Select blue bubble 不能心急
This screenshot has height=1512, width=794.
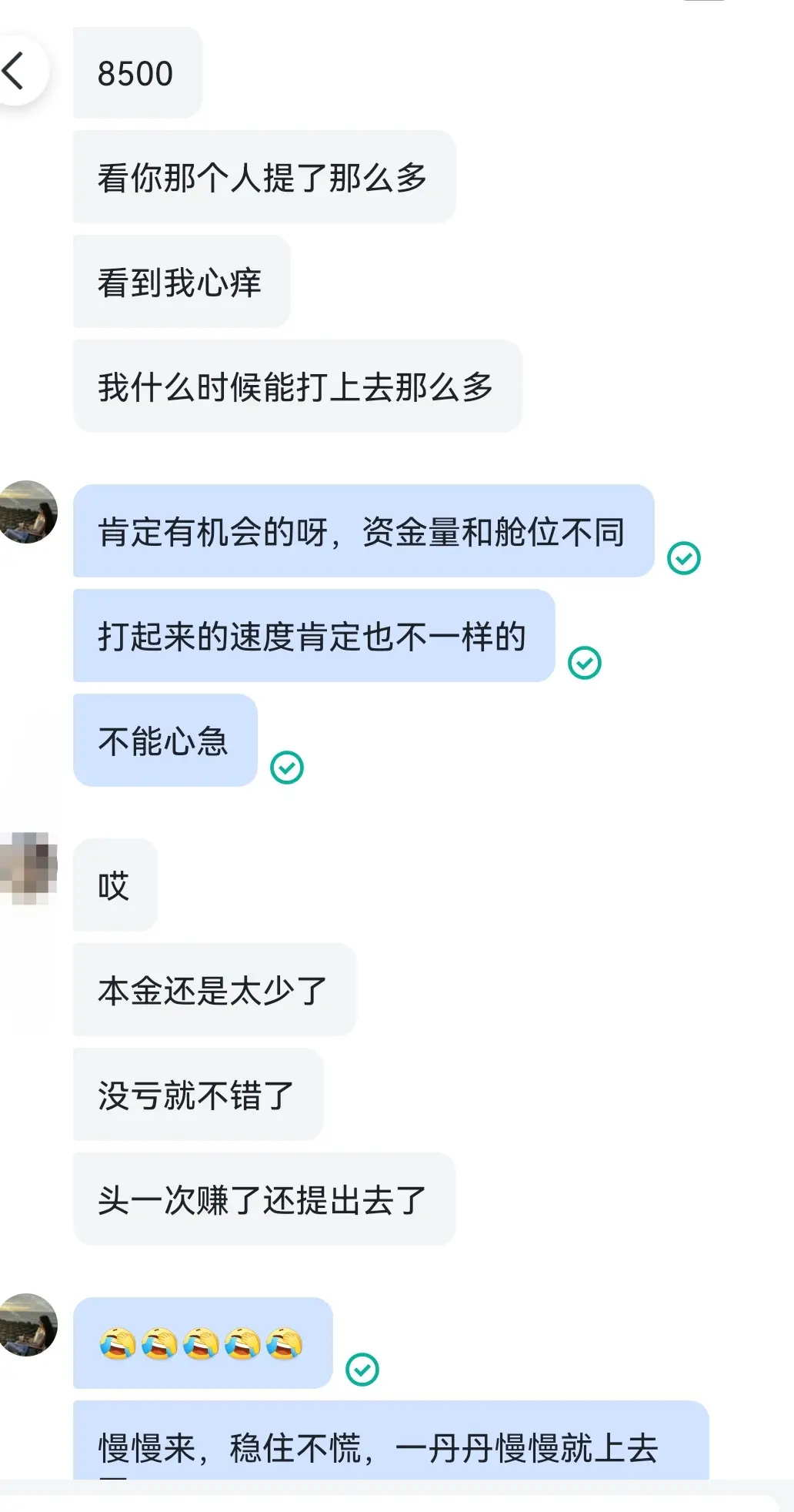[x=165, y=741]
